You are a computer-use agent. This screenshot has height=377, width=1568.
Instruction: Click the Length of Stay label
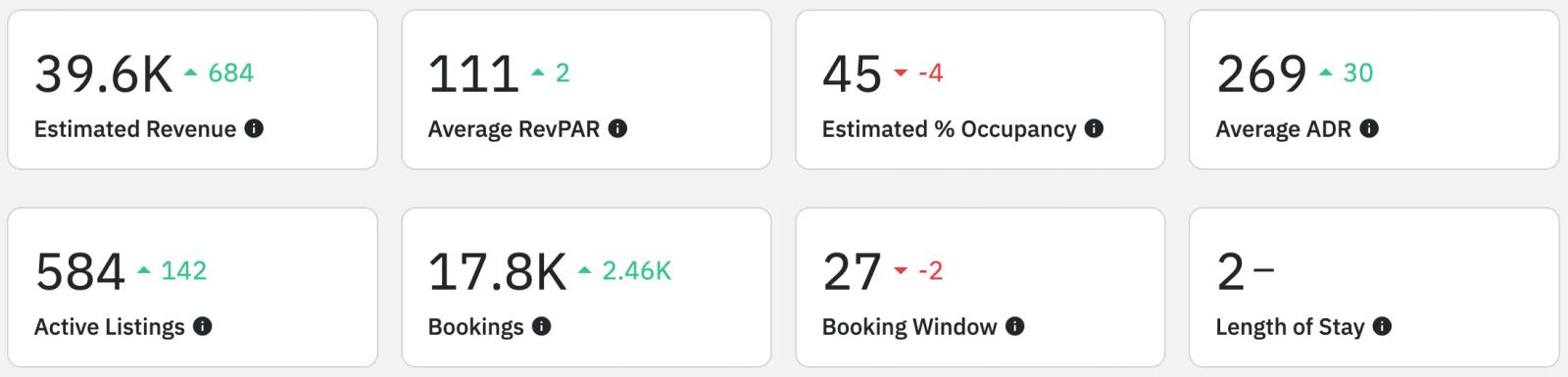[1290, 327]
